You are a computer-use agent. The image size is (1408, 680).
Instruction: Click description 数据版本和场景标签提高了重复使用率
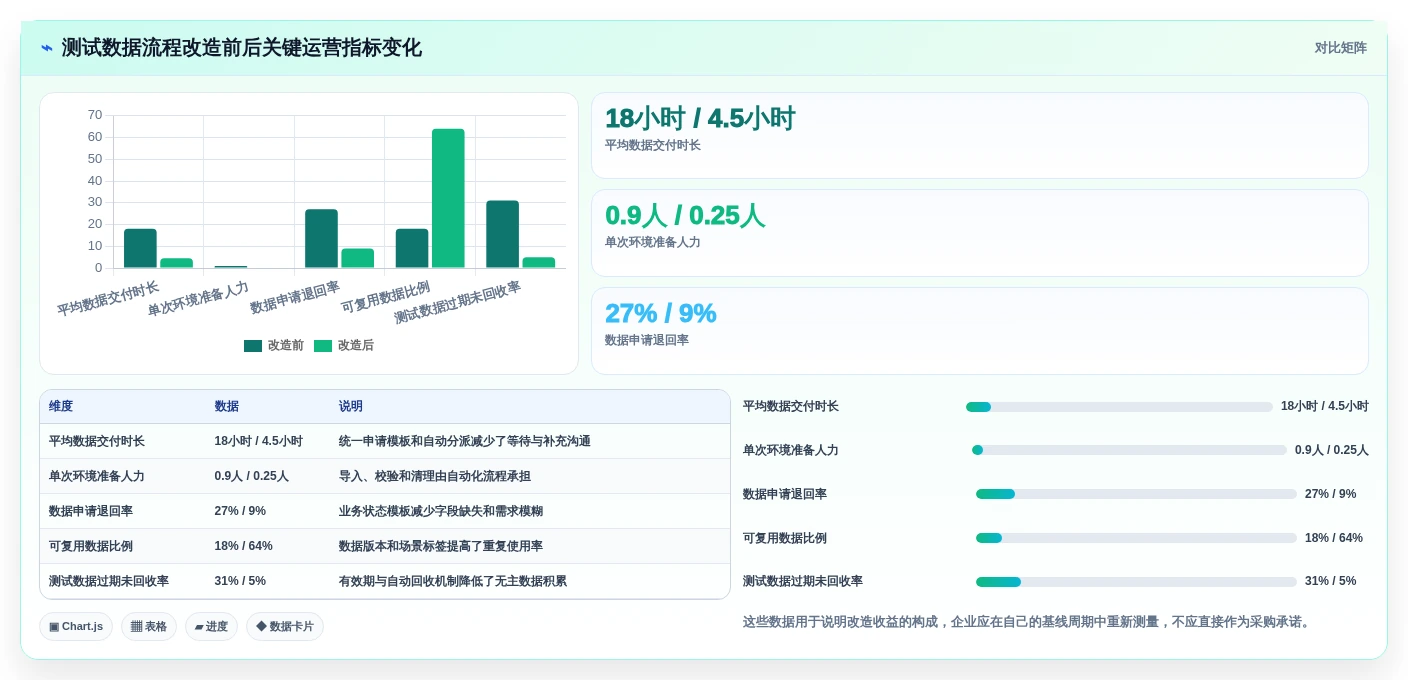tap(441, 546)
